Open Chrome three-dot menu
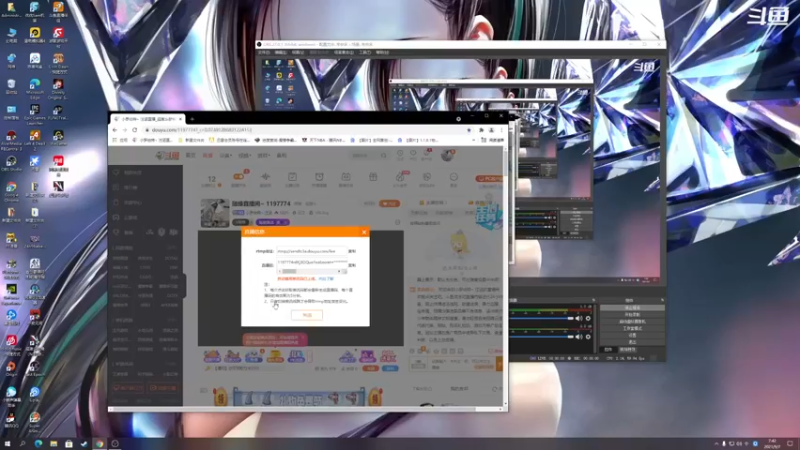The height and width of the screenshot is (450, 800). click(502, 130)
